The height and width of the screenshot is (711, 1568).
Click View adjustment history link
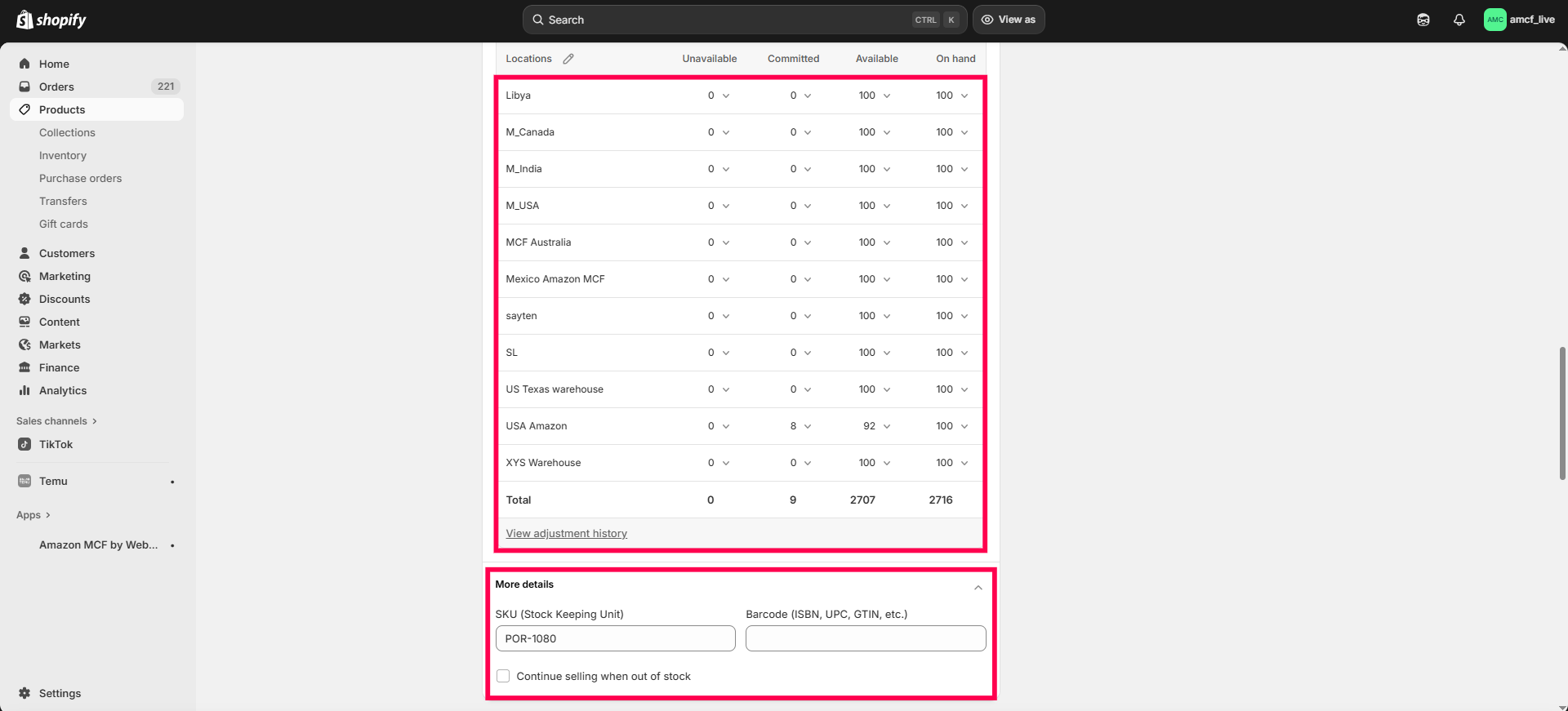pyautogui.click(x=566, y=533)
